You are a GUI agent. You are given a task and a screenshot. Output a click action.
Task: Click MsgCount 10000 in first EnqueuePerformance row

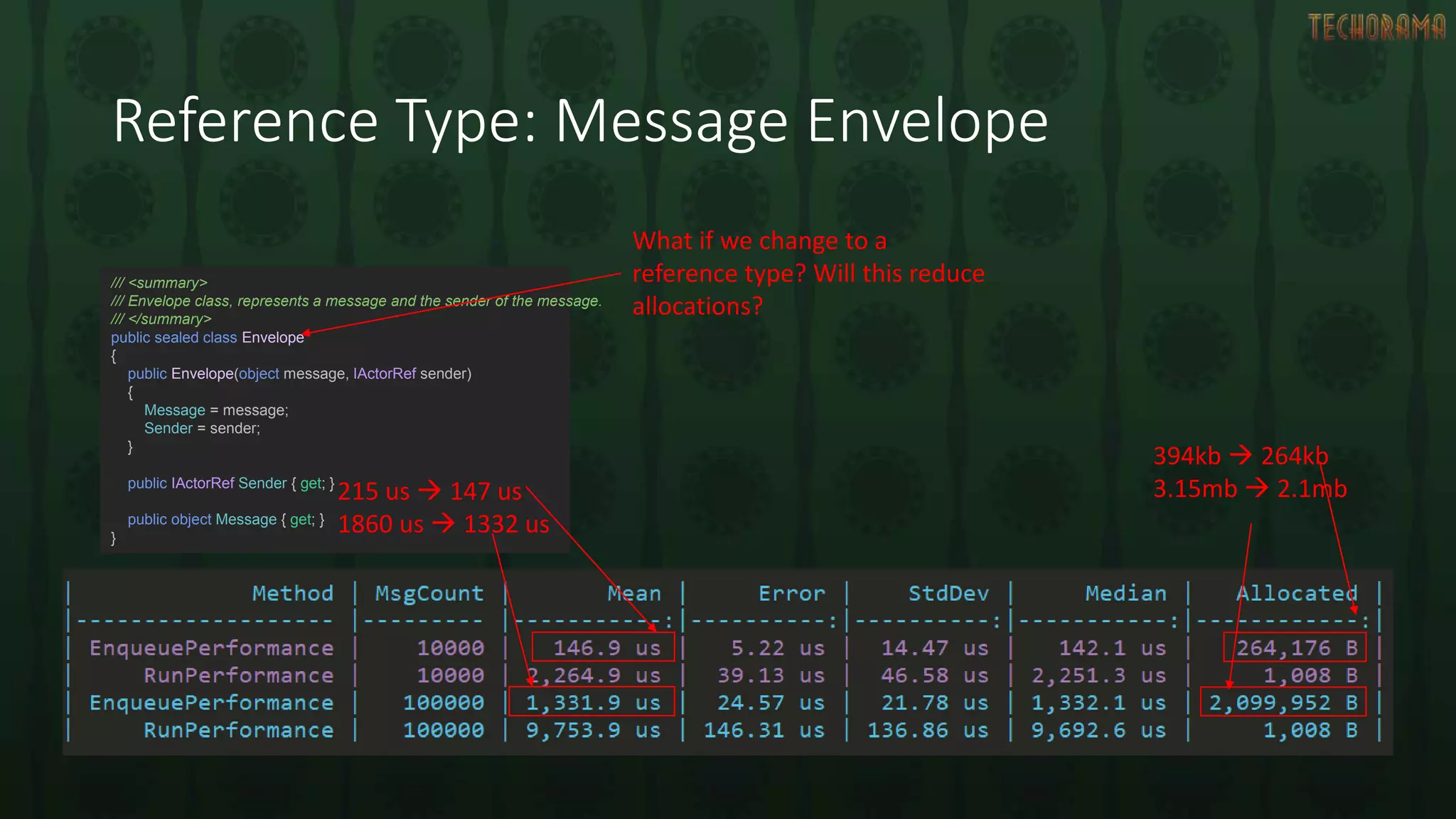pyautogui.click(x=450, y=648)
